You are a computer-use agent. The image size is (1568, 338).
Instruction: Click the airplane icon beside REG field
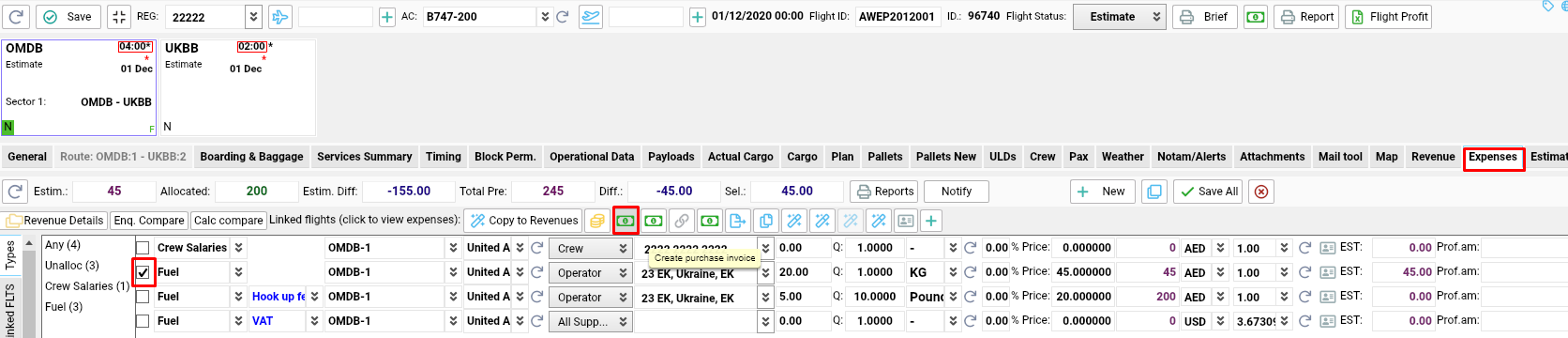coord(279,17)
